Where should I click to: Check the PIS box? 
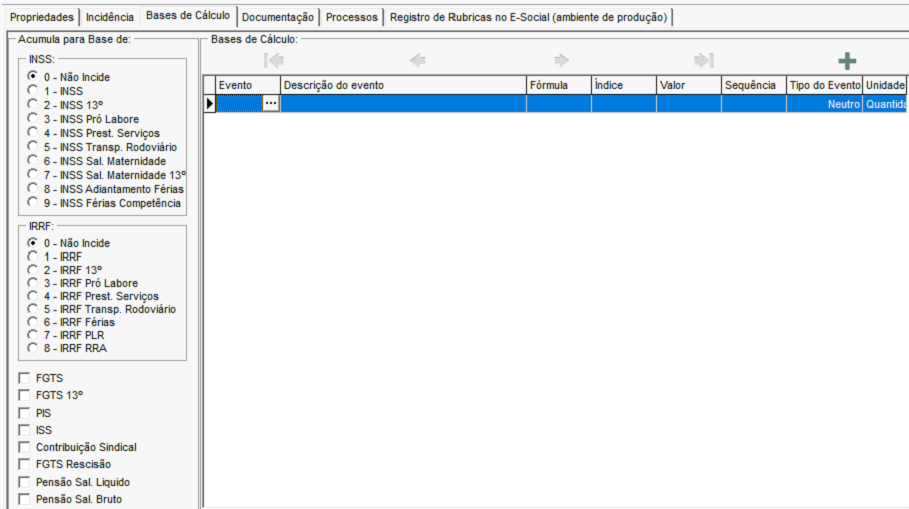click(x=24, y=413)
